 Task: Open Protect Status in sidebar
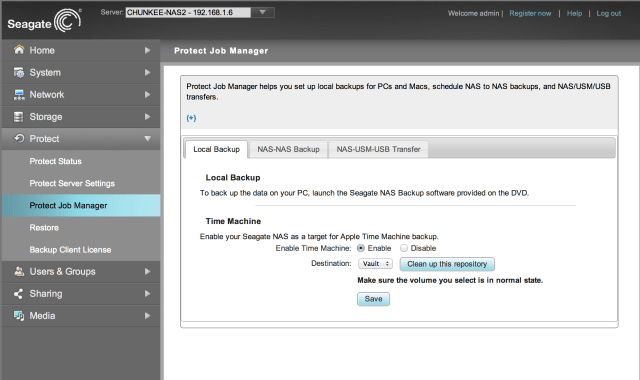pyautogui.click(x=56, y=161)
